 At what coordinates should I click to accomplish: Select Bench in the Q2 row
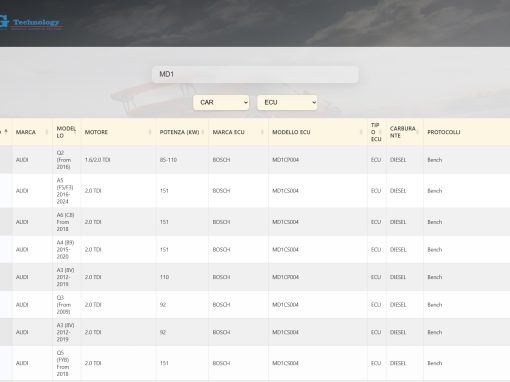(x=435, y=160)
